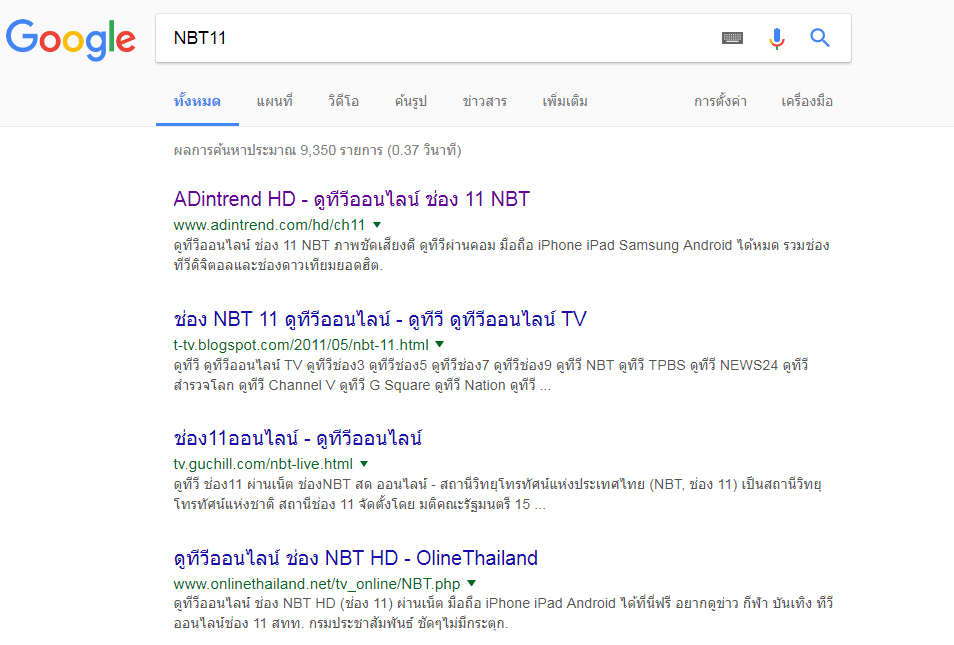954x645 pixels.
Task: Click the tv.guchill.com/nbt-live.html URL text
Action: (x=263, y=464)
